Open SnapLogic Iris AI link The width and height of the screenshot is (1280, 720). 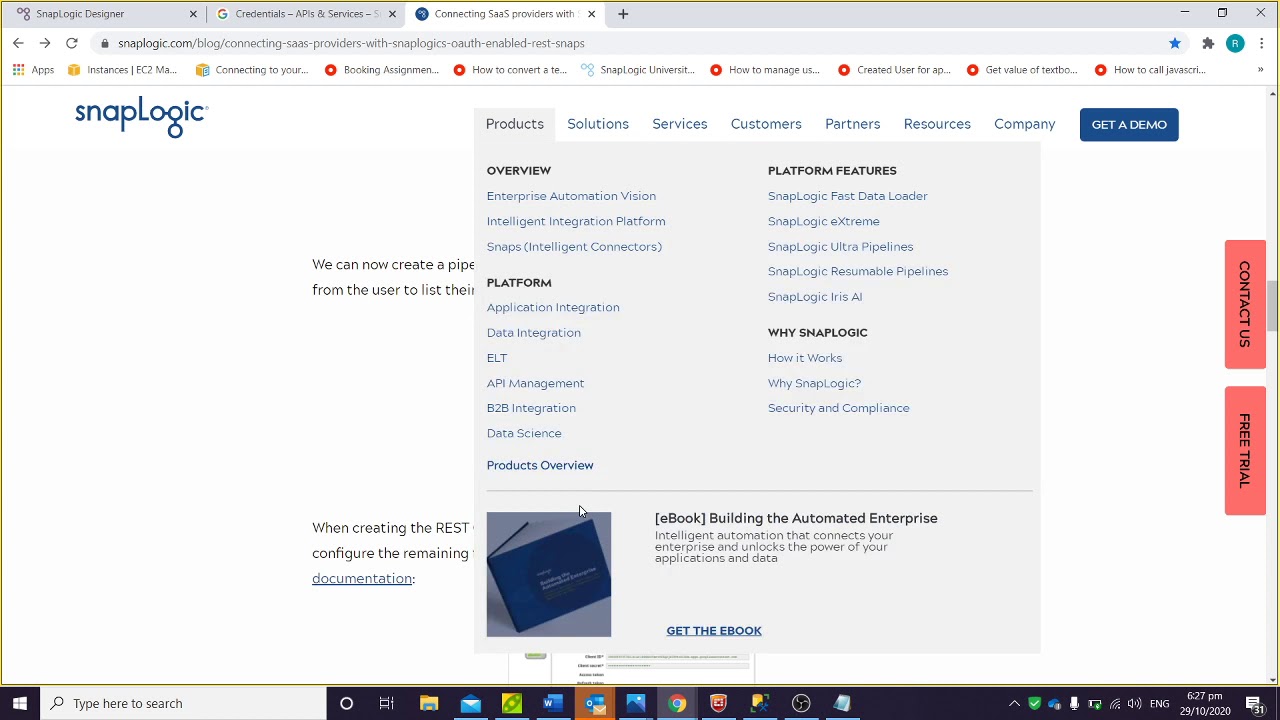click(815, 297)
